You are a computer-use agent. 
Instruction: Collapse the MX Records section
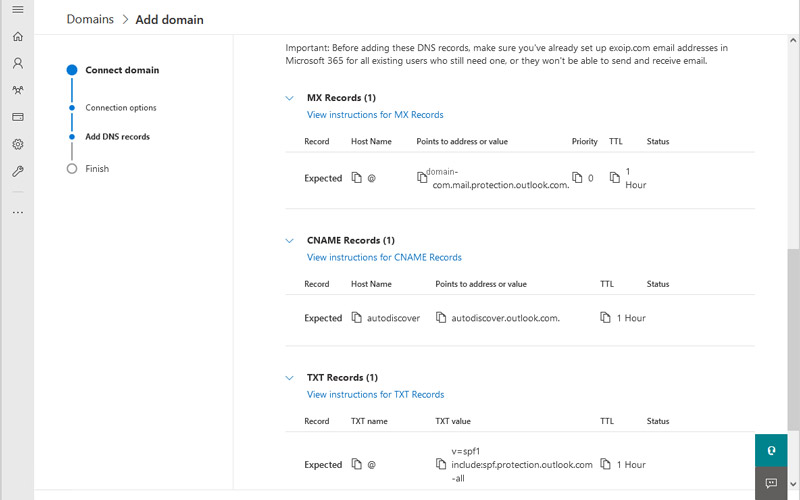pyautogui.click(x=289, y=98)
